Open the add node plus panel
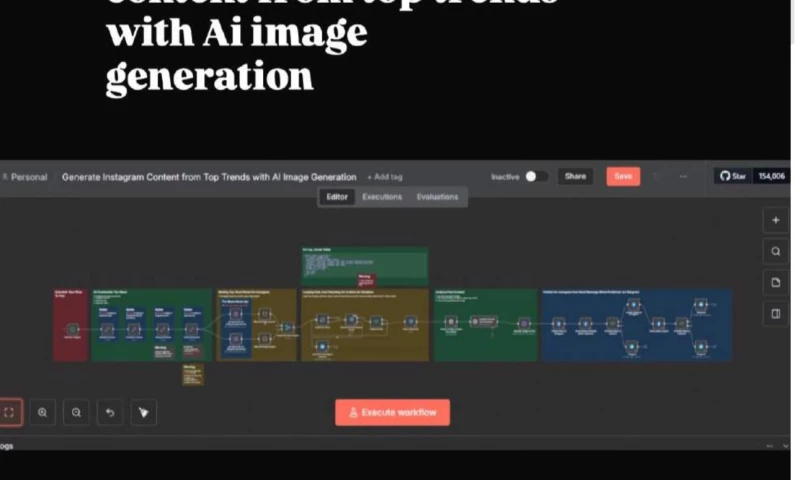The height and width of the screenshot is (480, 800). tap(776, 220)
